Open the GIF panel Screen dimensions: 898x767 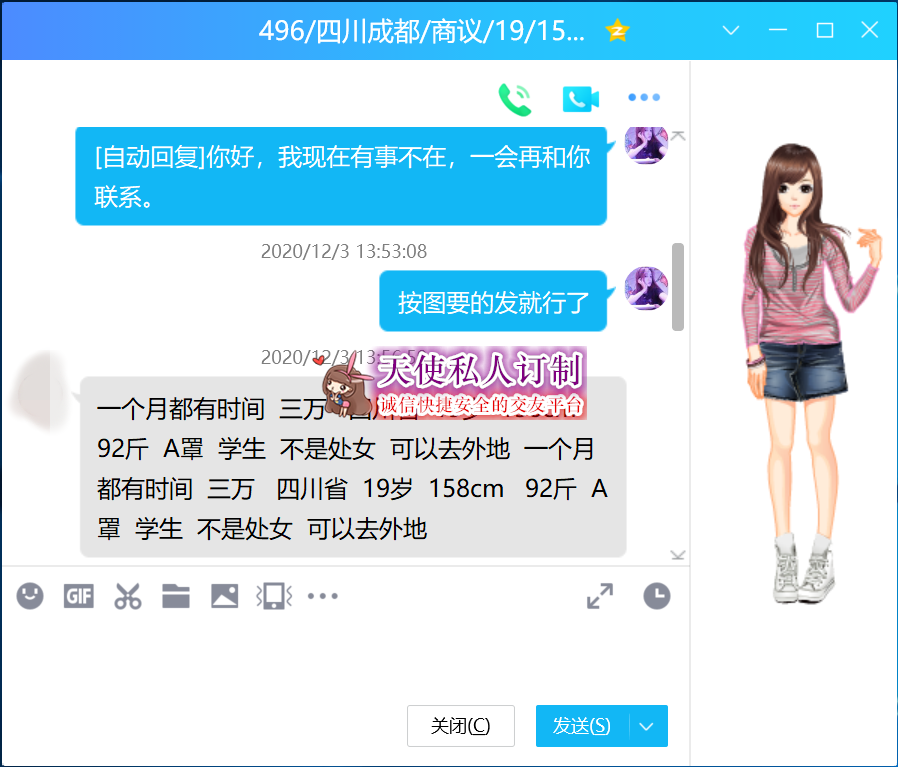point(78,595)
